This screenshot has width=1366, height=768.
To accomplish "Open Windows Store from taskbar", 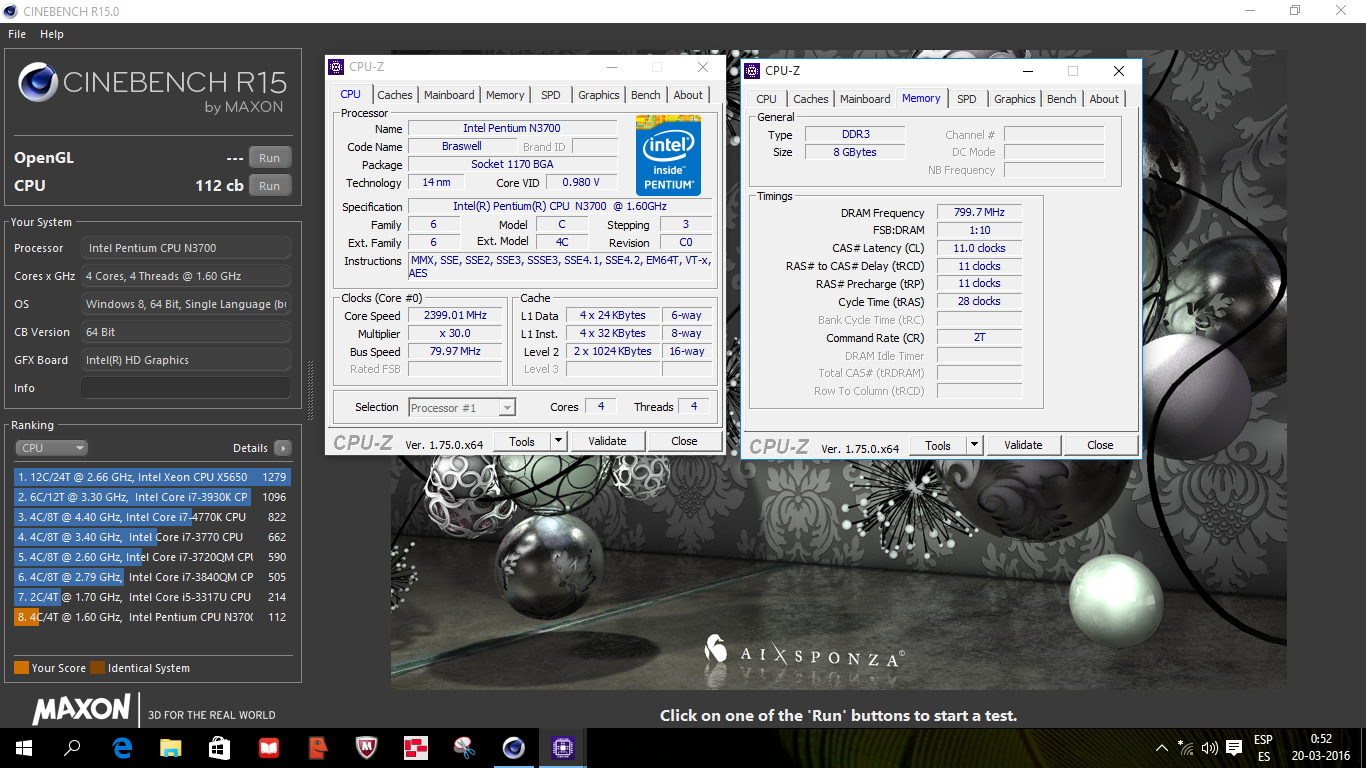I will (x=219, y=747).
